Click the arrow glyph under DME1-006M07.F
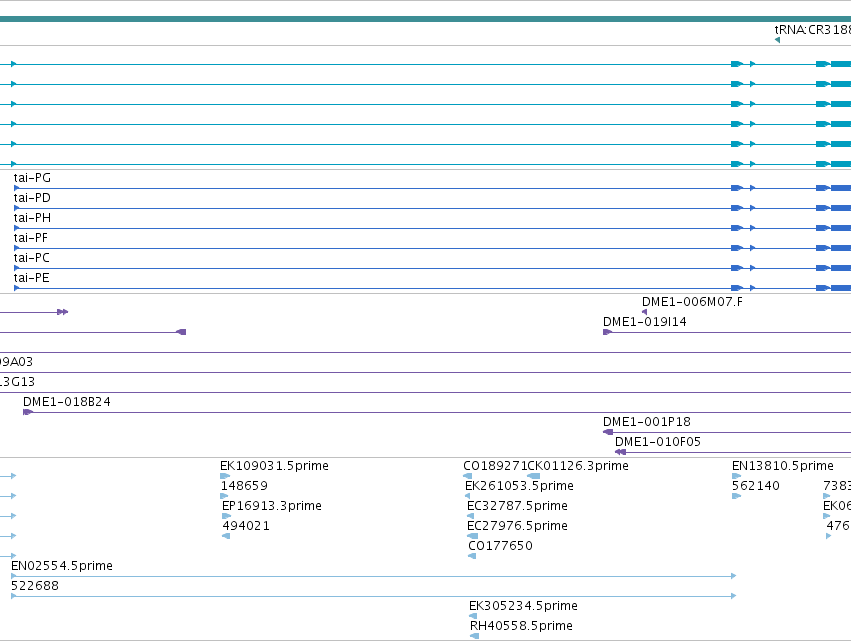 point(644,312)
